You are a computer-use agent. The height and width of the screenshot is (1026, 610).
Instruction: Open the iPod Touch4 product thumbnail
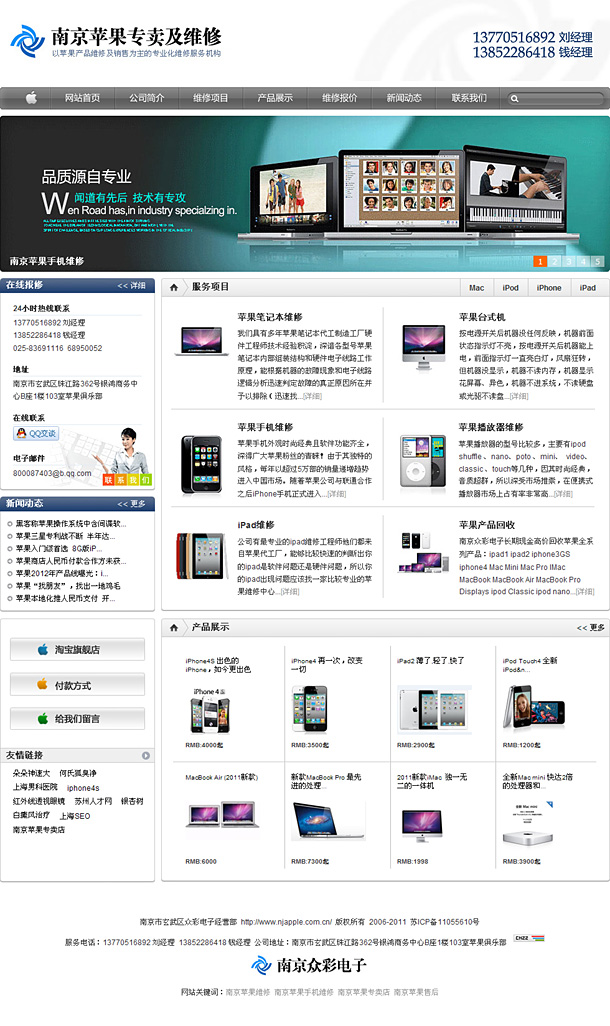pos(533,707)
